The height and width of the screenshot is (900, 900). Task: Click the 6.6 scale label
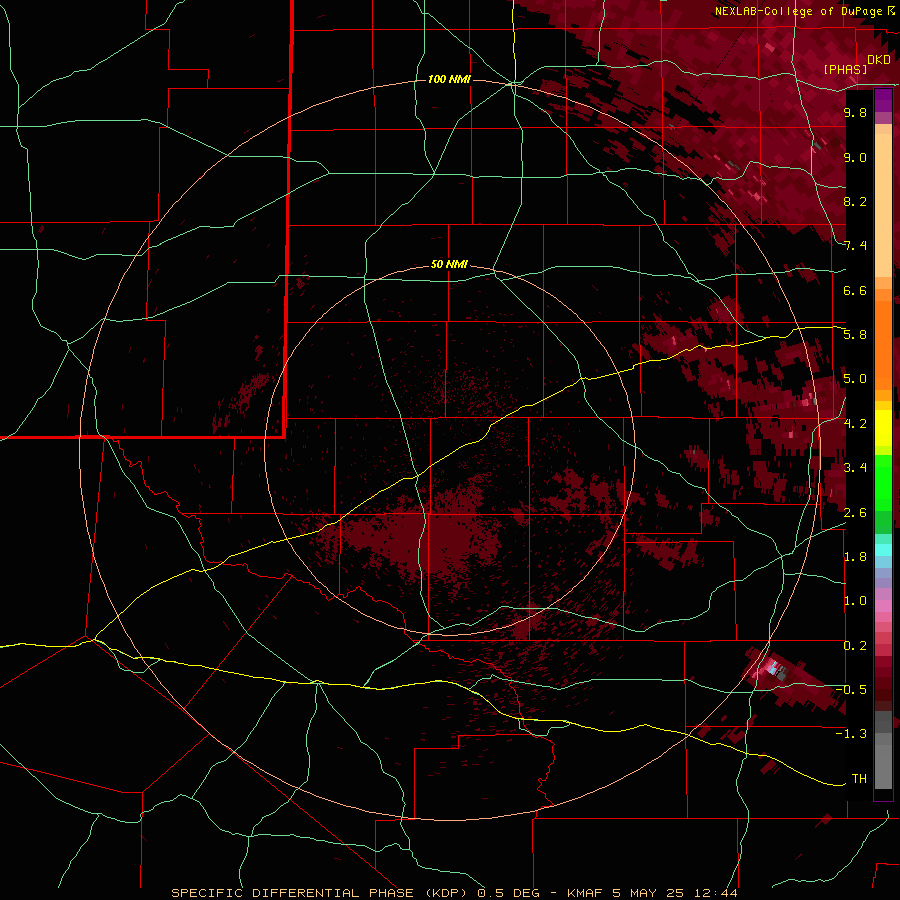pyautogui.click(x=855, y=290)
